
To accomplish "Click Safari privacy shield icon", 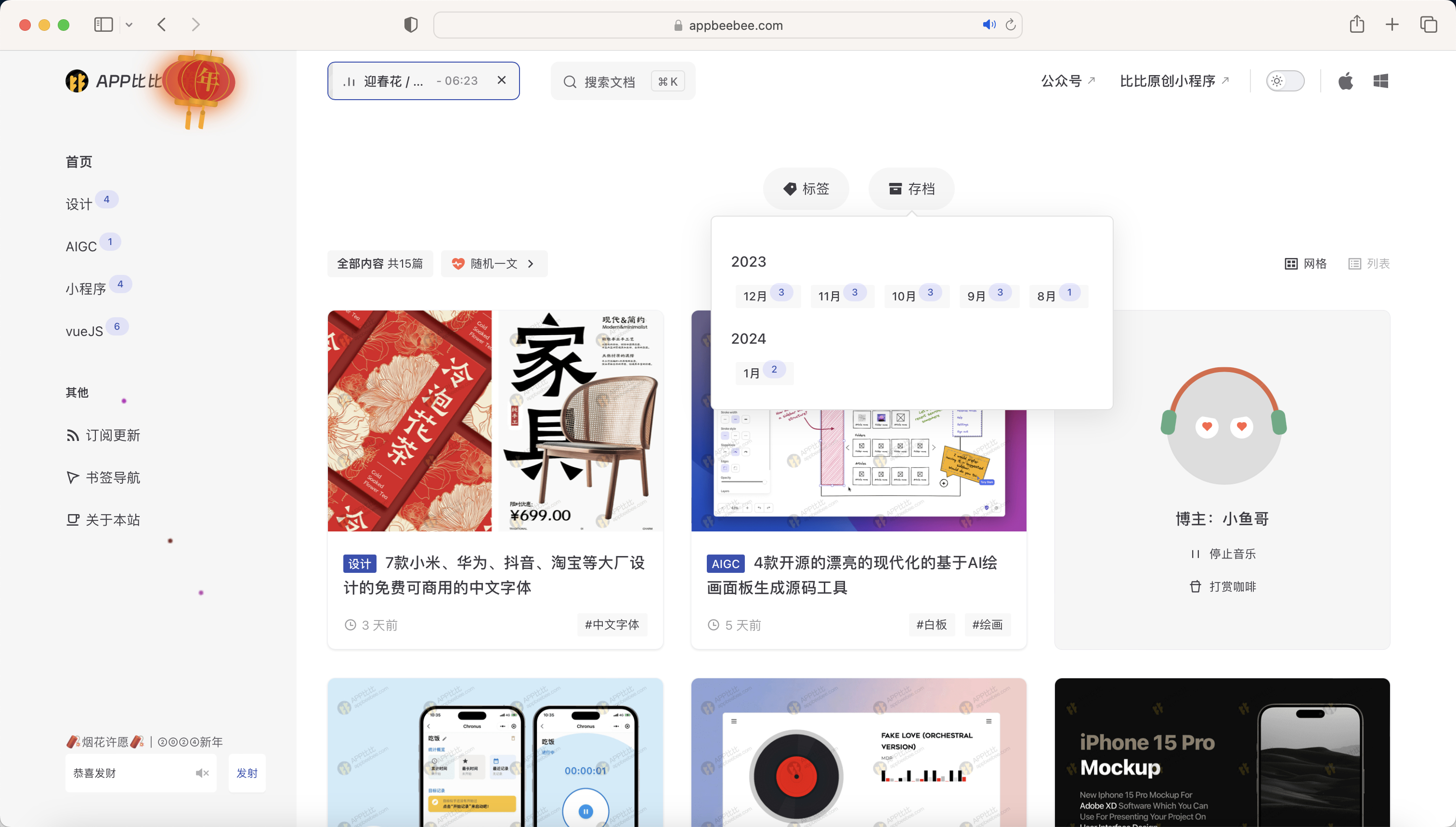I will (x=411, y=25).
